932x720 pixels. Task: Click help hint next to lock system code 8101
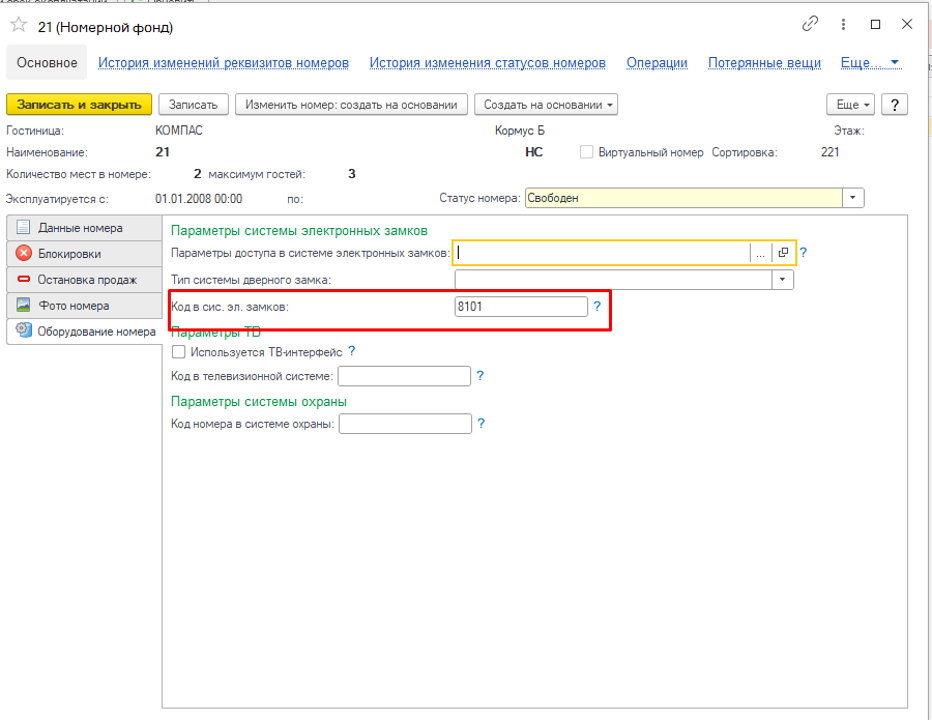tap(597, 306)
